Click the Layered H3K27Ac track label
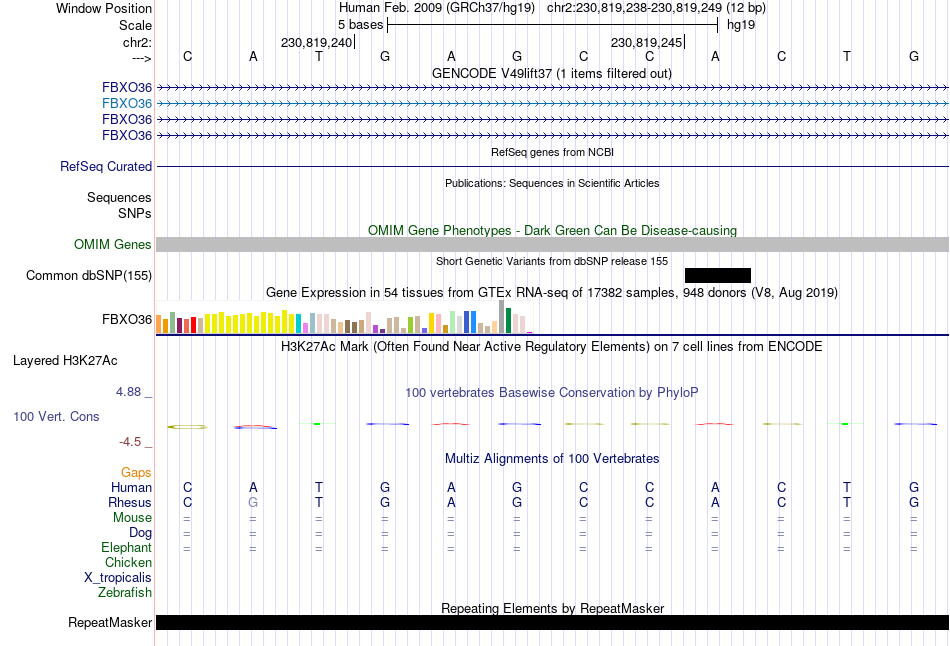This screenshot has width=950, height=646. (65, 361)
